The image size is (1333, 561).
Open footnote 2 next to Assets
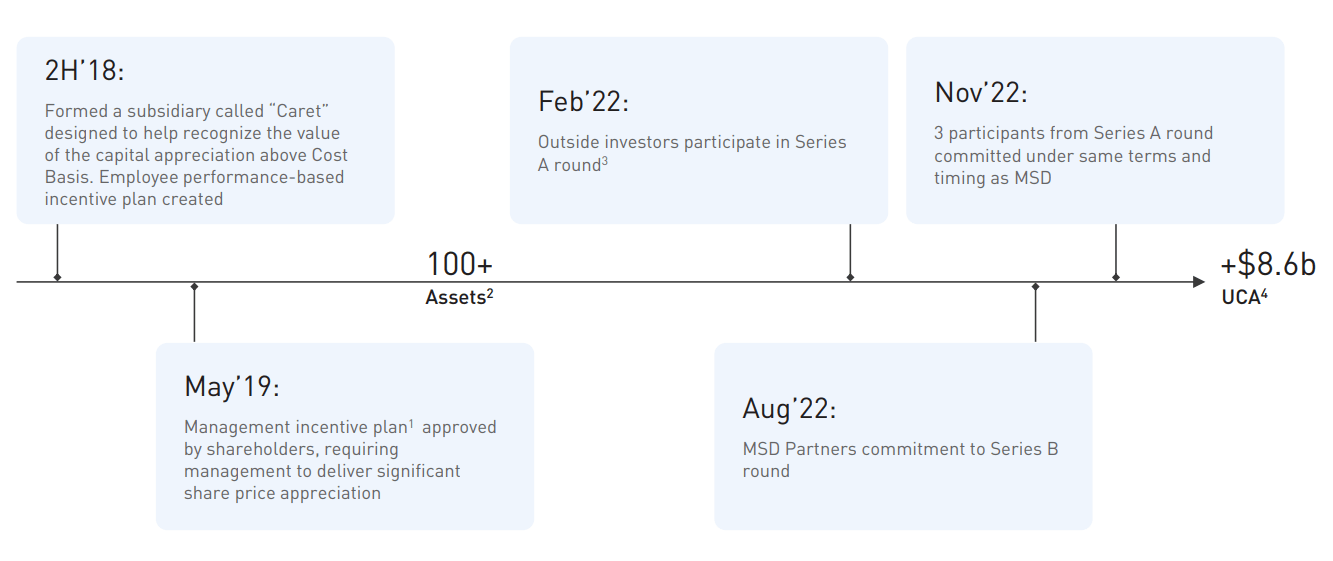[491, 292]
